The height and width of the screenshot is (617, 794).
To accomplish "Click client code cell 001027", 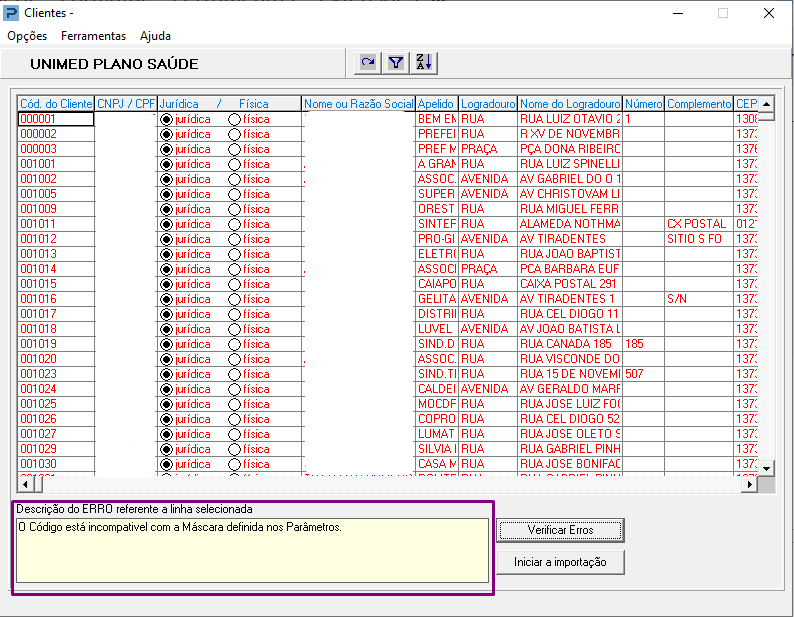I will 56,434.
